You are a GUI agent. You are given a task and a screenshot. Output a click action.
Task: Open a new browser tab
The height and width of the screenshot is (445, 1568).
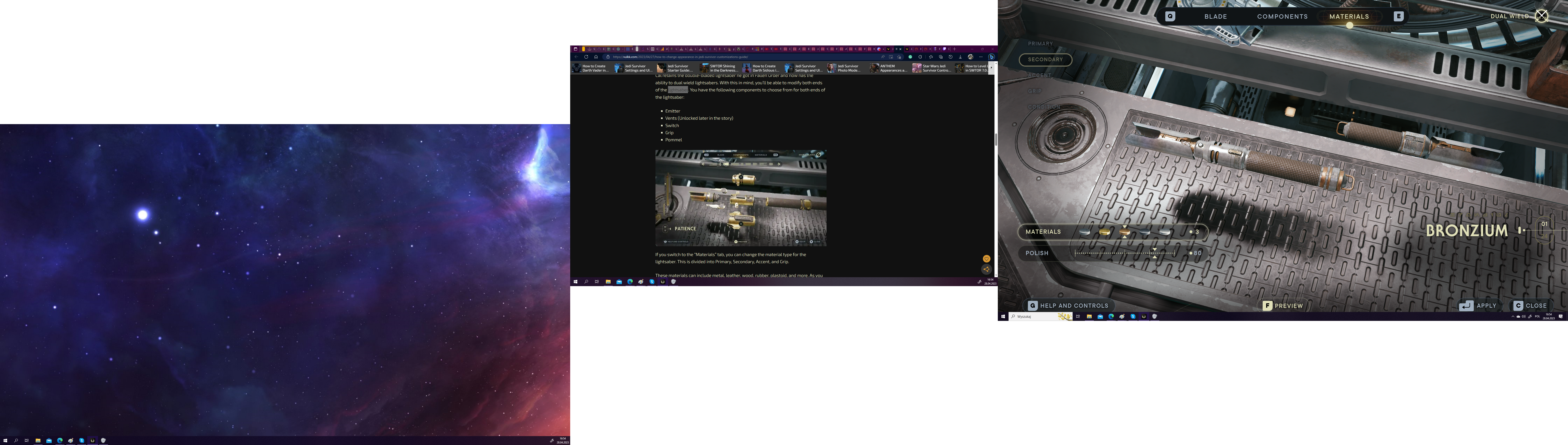click(954, 49)
